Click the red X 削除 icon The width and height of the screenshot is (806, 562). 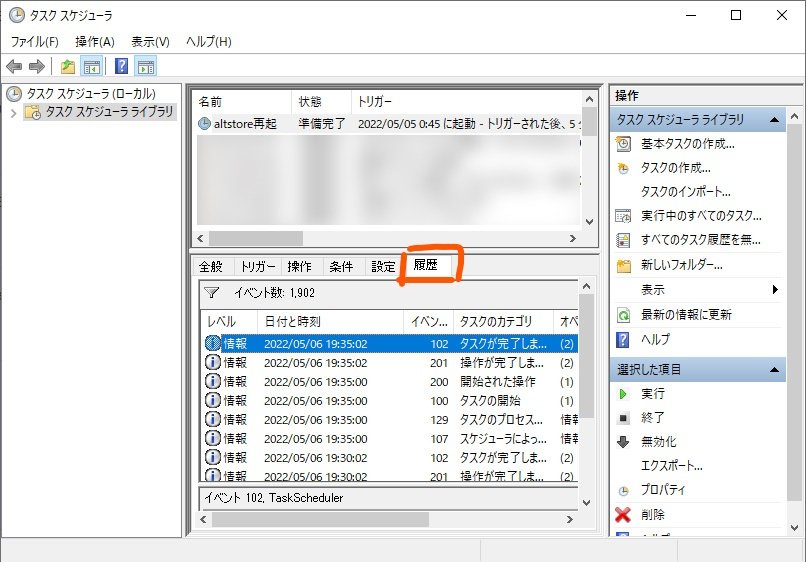(x=623, y=514)
